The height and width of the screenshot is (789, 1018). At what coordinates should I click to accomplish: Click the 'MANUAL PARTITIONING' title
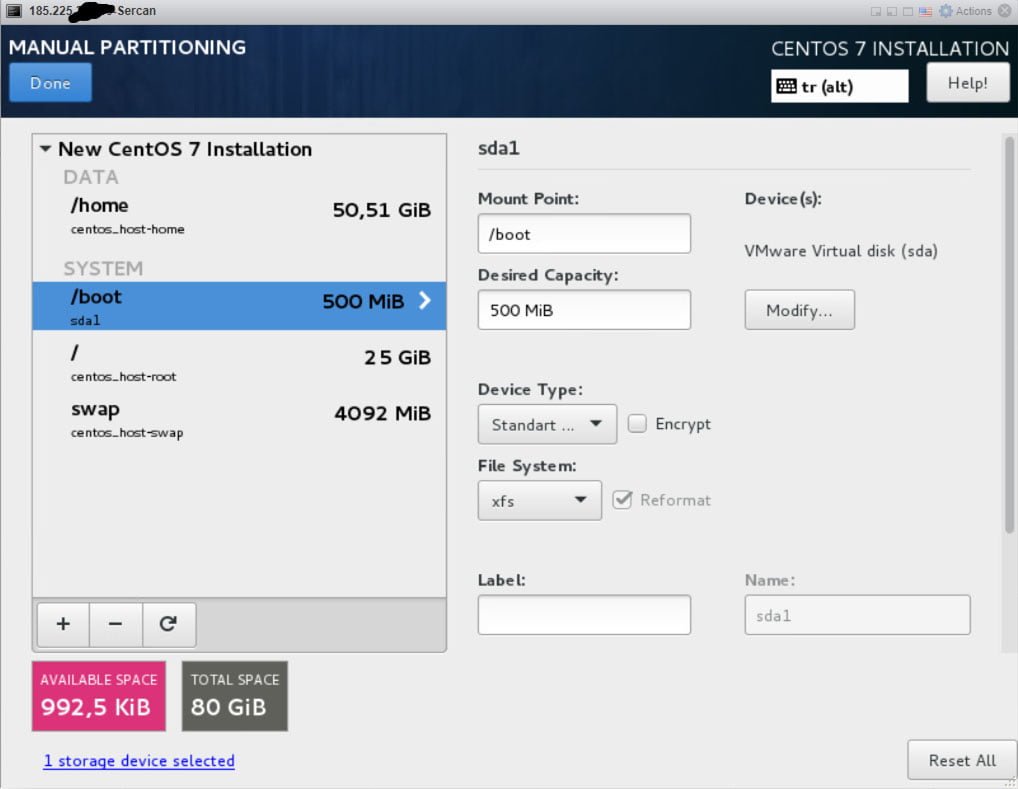(x=127, y=47)
